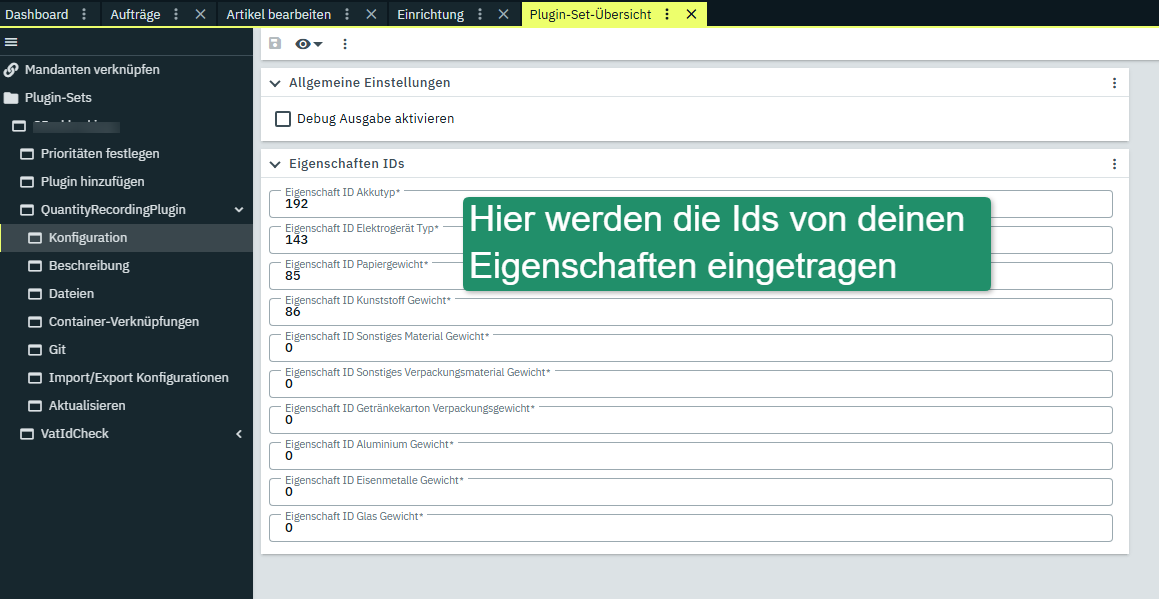Open the three-dot toolbar options menu
The image size is (1159, 599).
coord(345,44)
